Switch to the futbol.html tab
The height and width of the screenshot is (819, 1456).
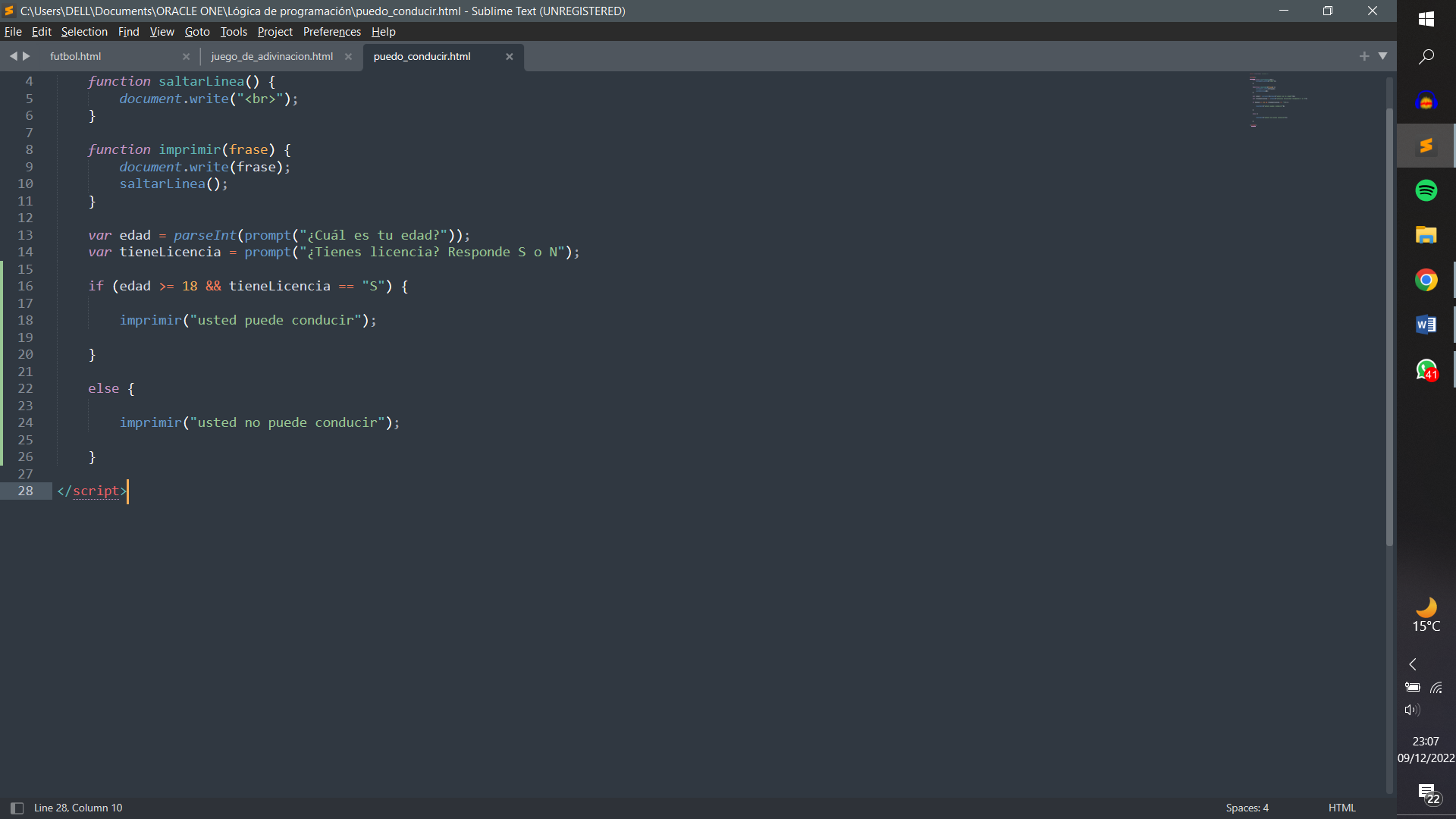click(x=76, y=57)
